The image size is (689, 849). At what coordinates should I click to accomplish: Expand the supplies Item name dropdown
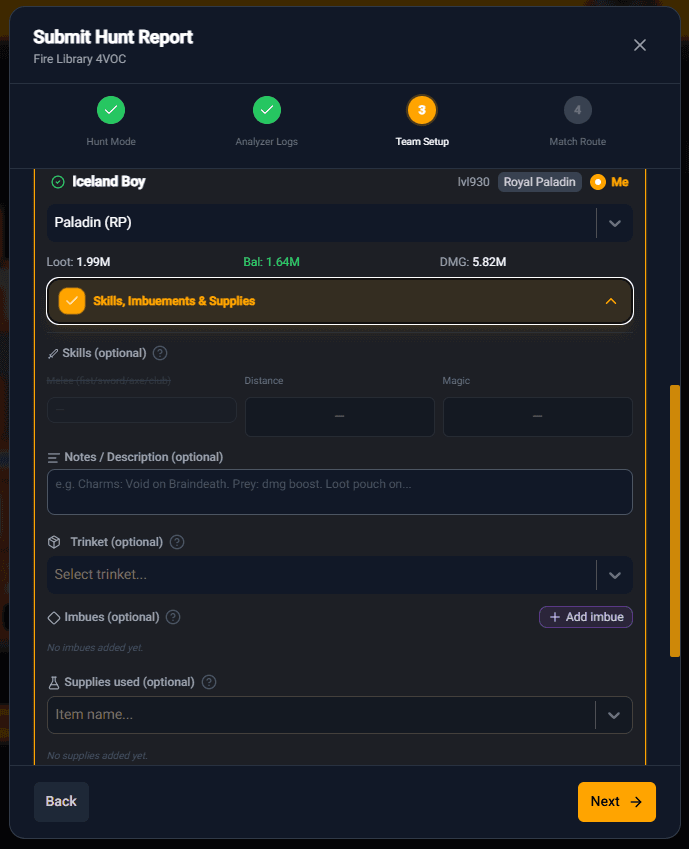point(614,715)
